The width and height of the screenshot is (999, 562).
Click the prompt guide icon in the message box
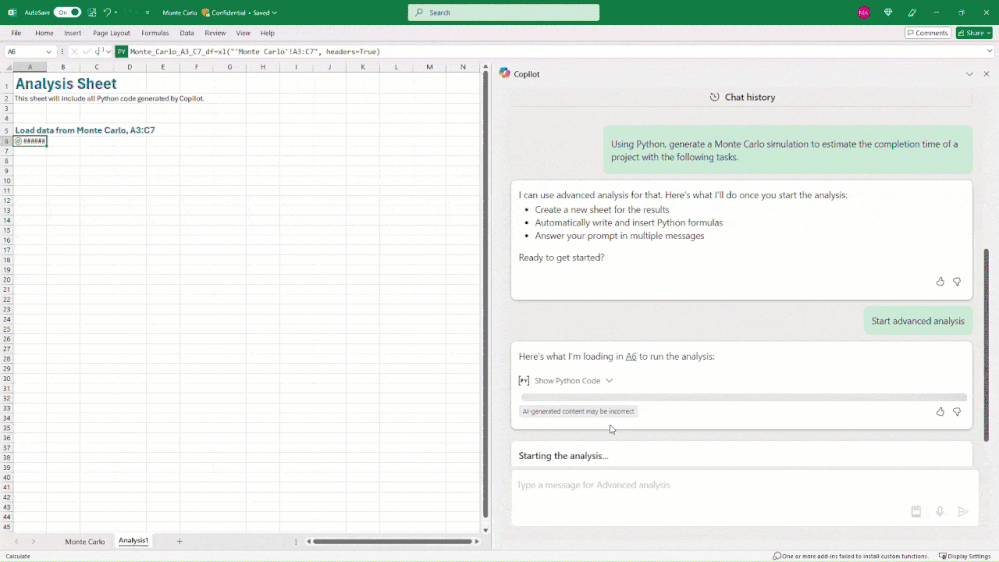pos(916,511)
